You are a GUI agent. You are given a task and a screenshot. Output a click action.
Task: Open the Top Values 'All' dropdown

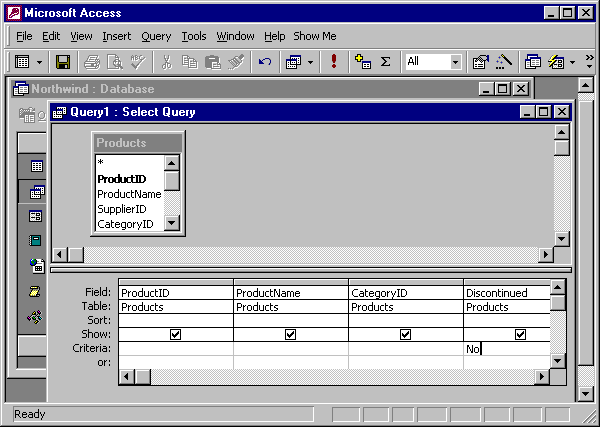coord(455,62)
